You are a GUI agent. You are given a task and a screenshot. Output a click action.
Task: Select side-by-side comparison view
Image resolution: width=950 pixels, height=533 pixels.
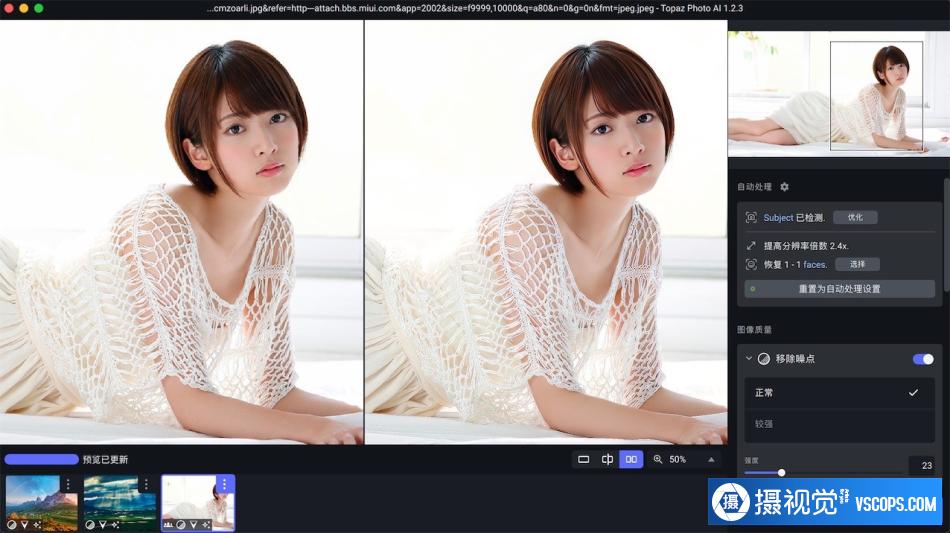pyautogui.click(x=631, y=460)
